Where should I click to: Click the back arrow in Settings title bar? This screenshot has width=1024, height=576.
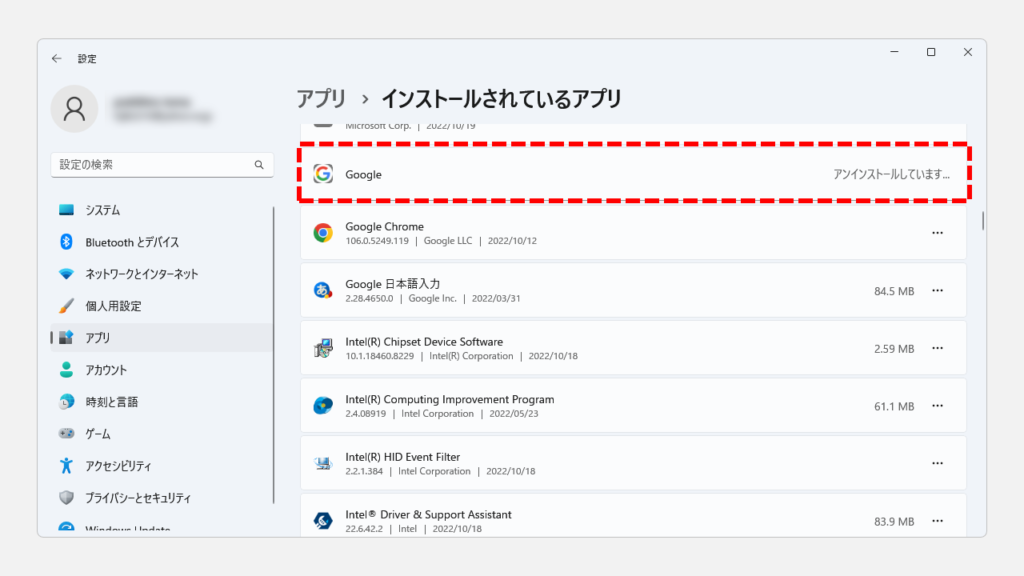point(57,59)
